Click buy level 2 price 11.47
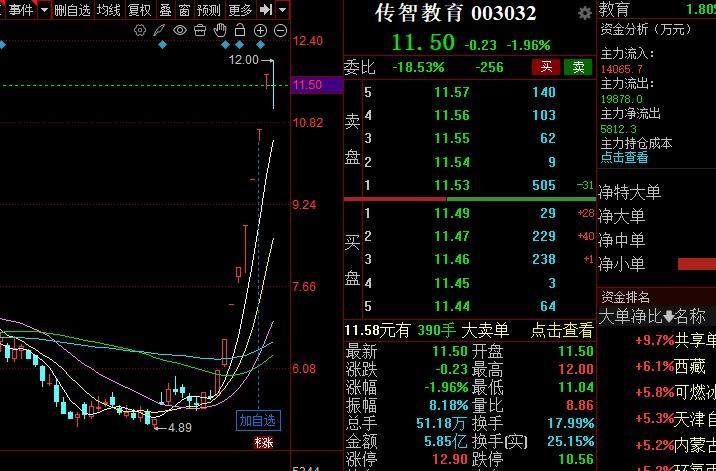This screenshot has width=716, height=471. pyautogui.click(x=452, y=236)
